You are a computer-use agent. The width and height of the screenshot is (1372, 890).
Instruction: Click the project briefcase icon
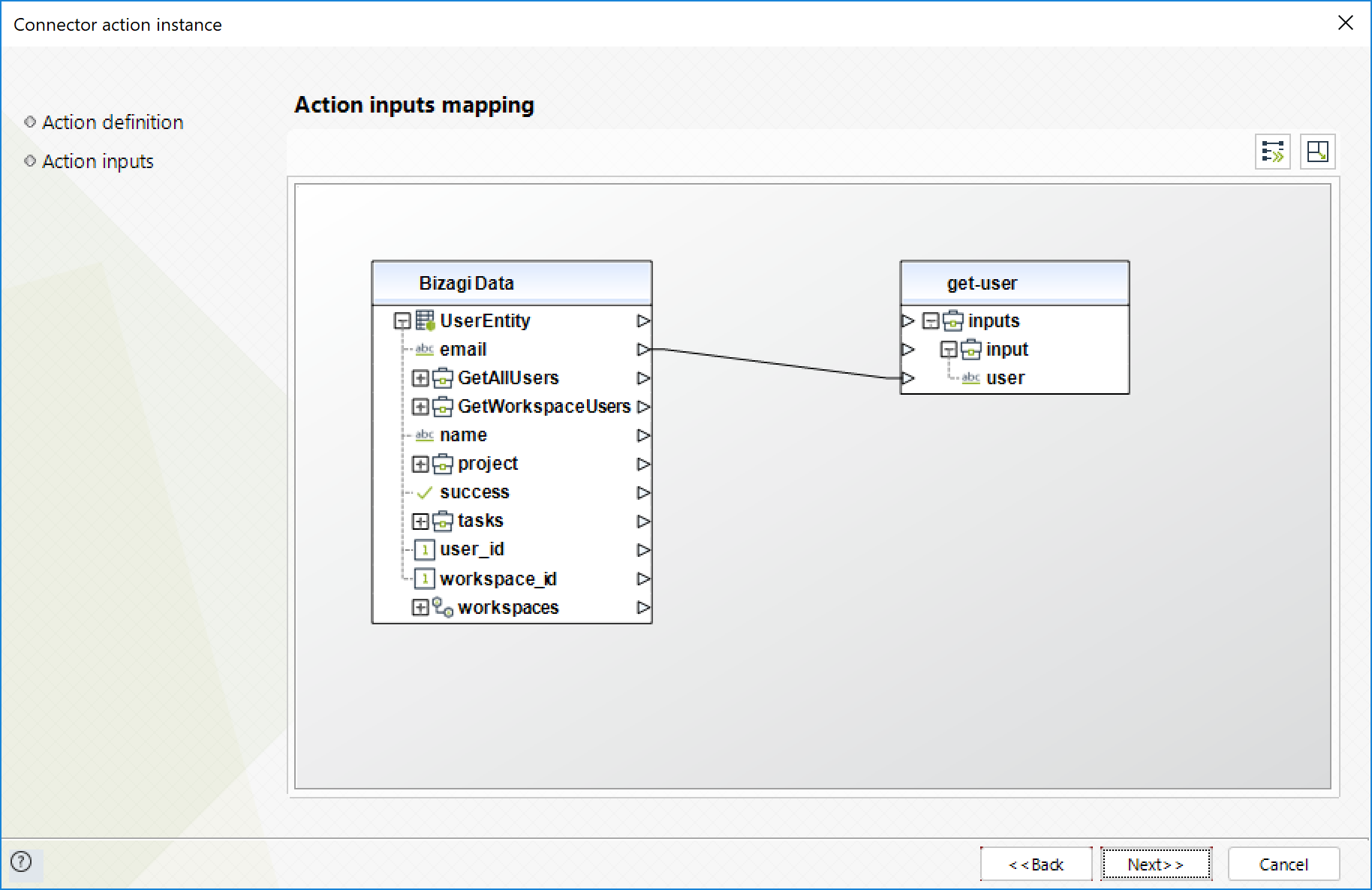coord(443,464)
